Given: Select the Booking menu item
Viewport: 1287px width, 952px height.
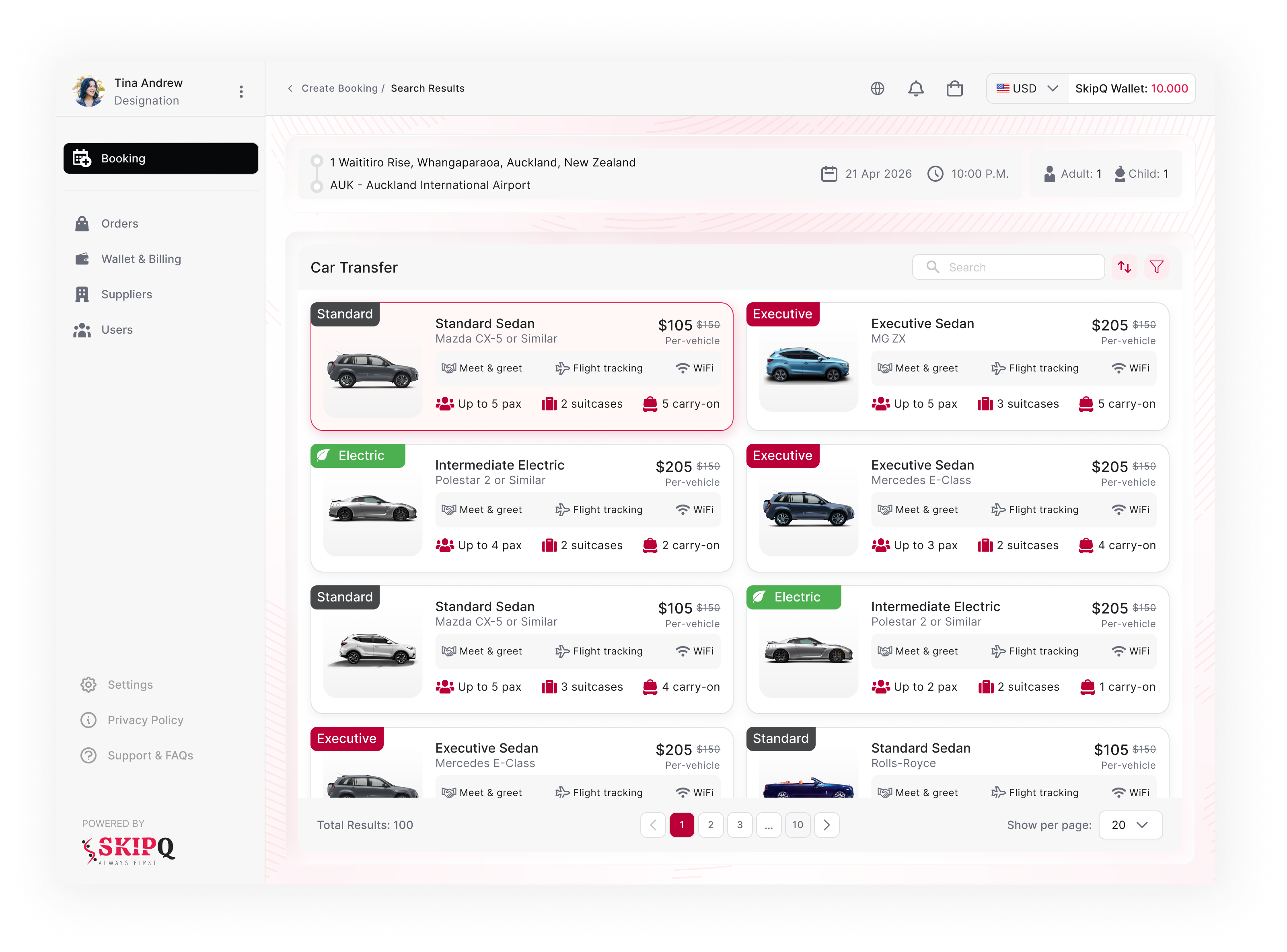Looking at the screenshot, I should (x=161, y=158).
